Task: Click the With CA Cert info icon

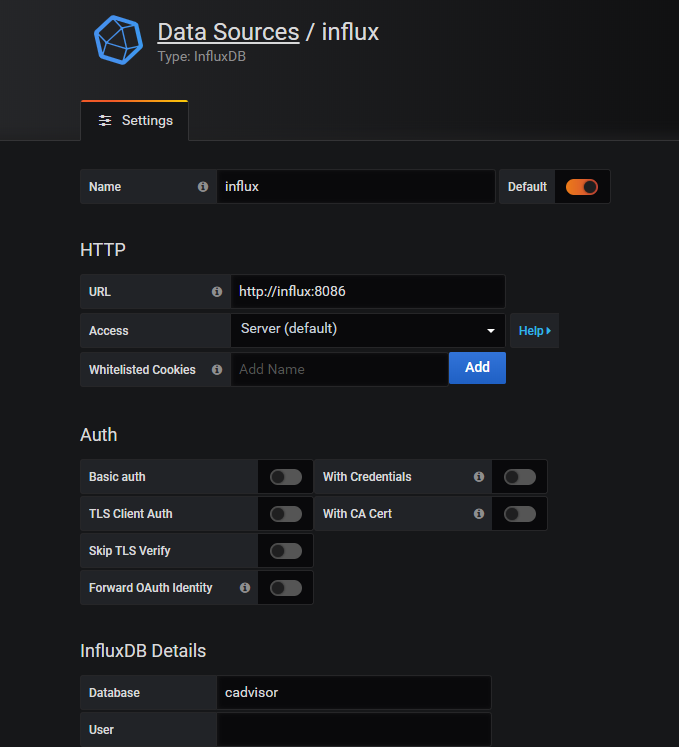Action: pyautogui.click(x=479, y=514)
